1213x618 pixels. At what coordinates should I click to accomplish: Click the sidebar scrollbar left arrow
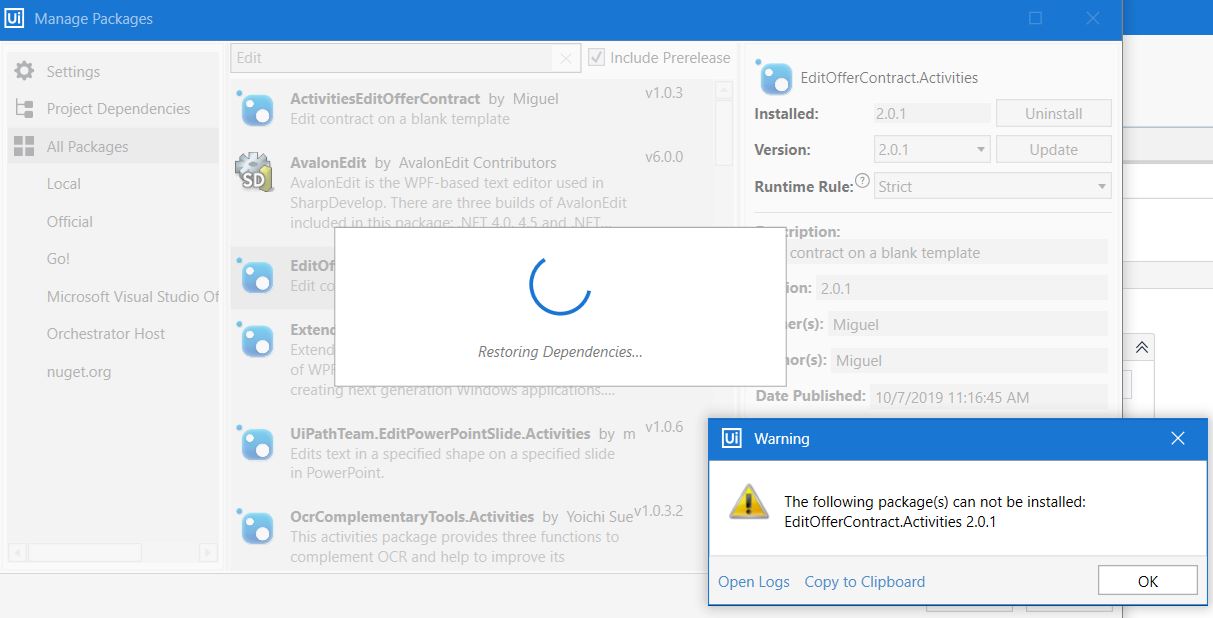pos(18,552)
